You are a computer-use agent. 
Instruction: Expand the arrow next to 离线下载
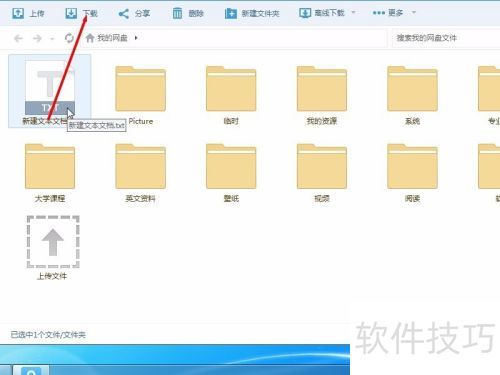(x=353, y=13)
